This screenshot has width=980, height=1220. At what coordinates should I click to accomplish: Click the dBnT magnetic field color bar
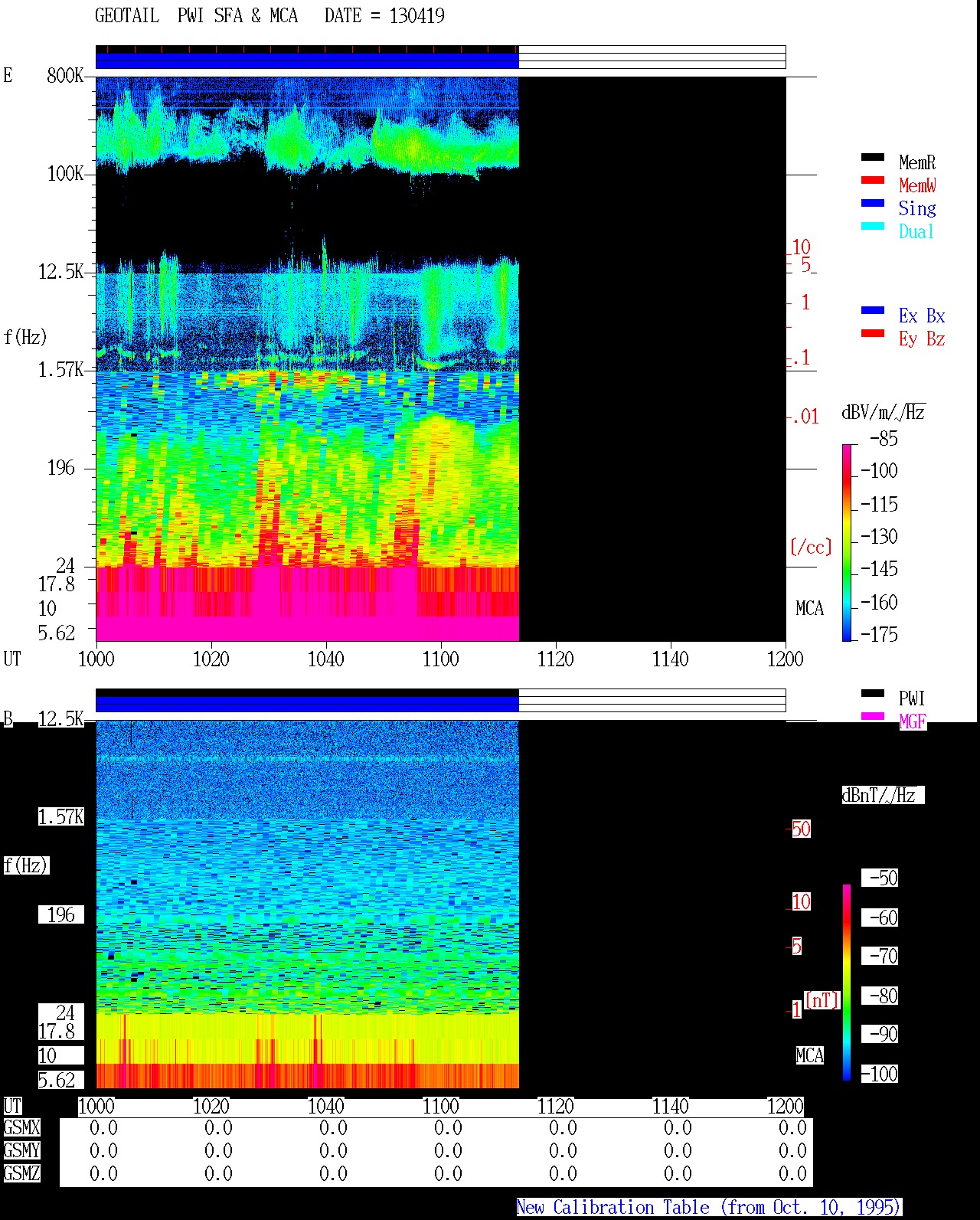[847, 983]
